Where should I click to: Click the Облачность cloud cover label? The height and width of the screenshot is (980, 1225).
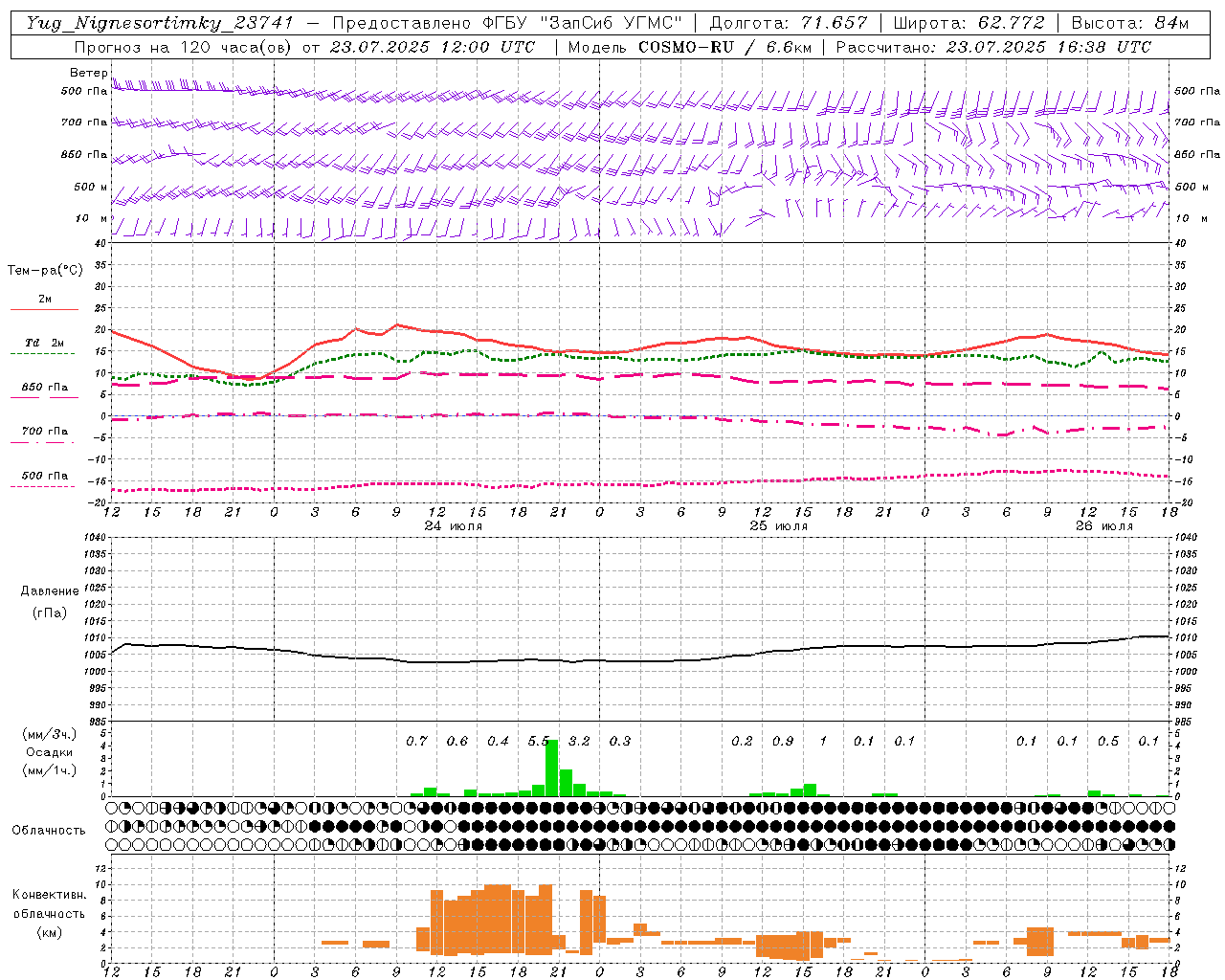pos(49,830)
